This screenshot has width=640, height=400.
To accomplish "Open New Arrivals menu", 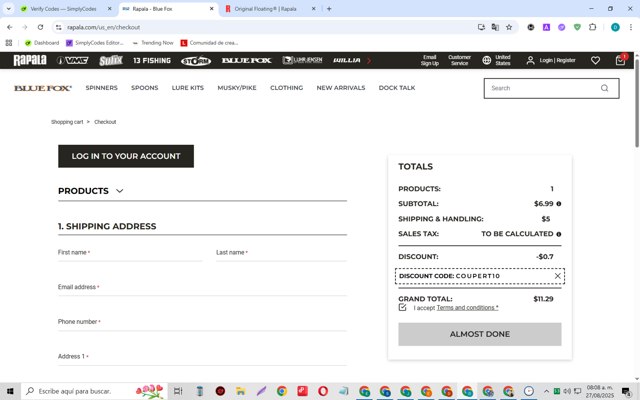I will coord(341,88).
